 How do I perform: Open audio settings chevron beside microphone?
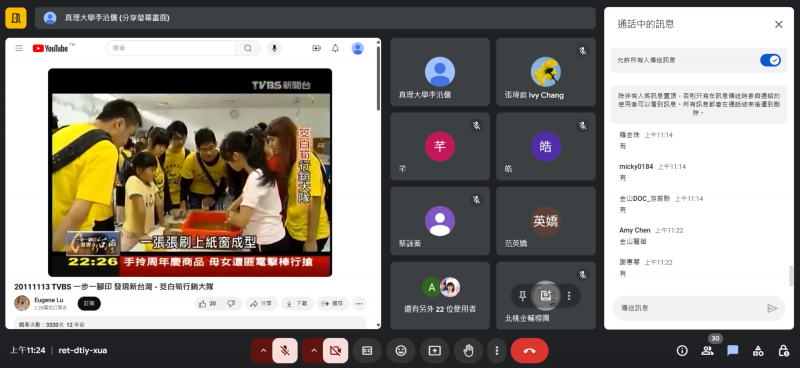[263, 351]
